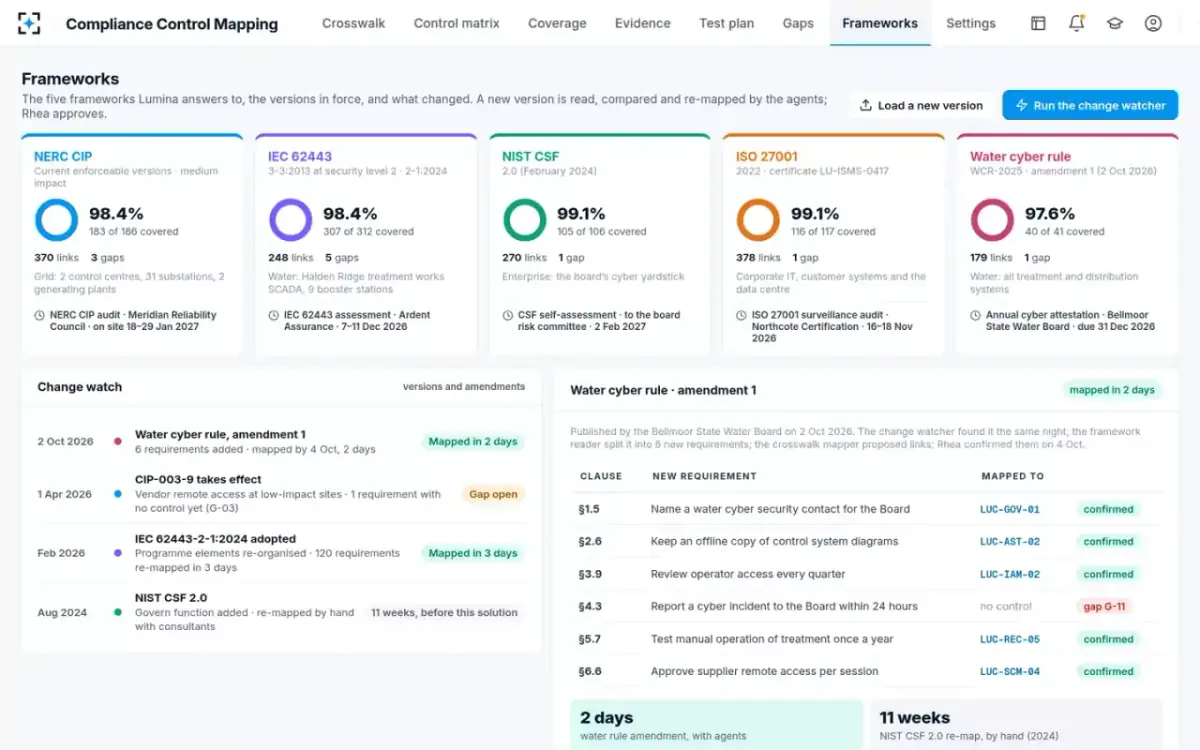Open the graduation cap learning icon
Screen dimensions: 1200x750
coord(1115,23)
